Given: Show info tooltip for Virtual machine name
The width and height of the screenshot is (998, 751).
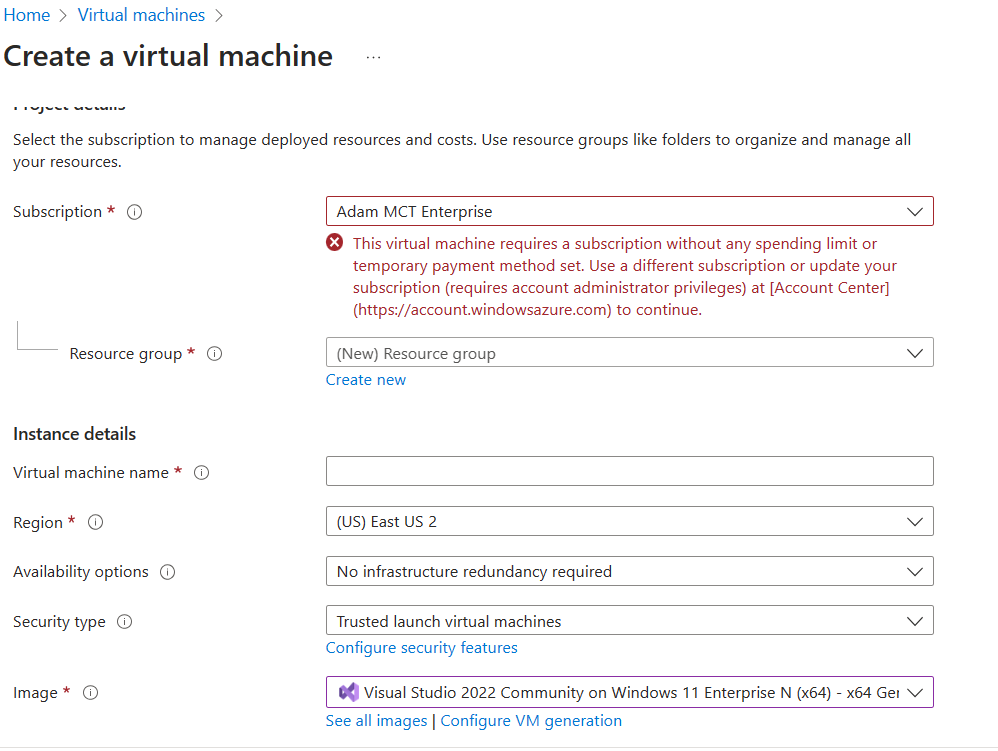Looking at the screenshot, I should point(201,472).
